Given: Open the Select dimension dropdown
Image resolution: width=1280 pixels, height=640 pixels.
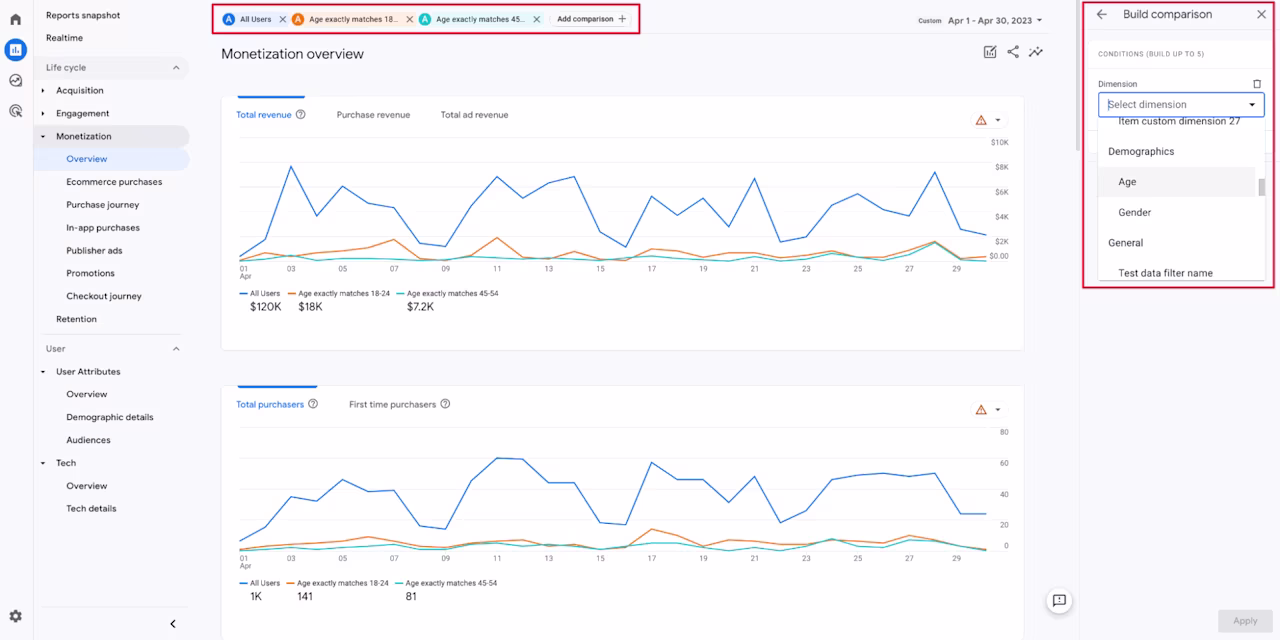Looking at the screenshot, I should click(x=1181, y=104).
